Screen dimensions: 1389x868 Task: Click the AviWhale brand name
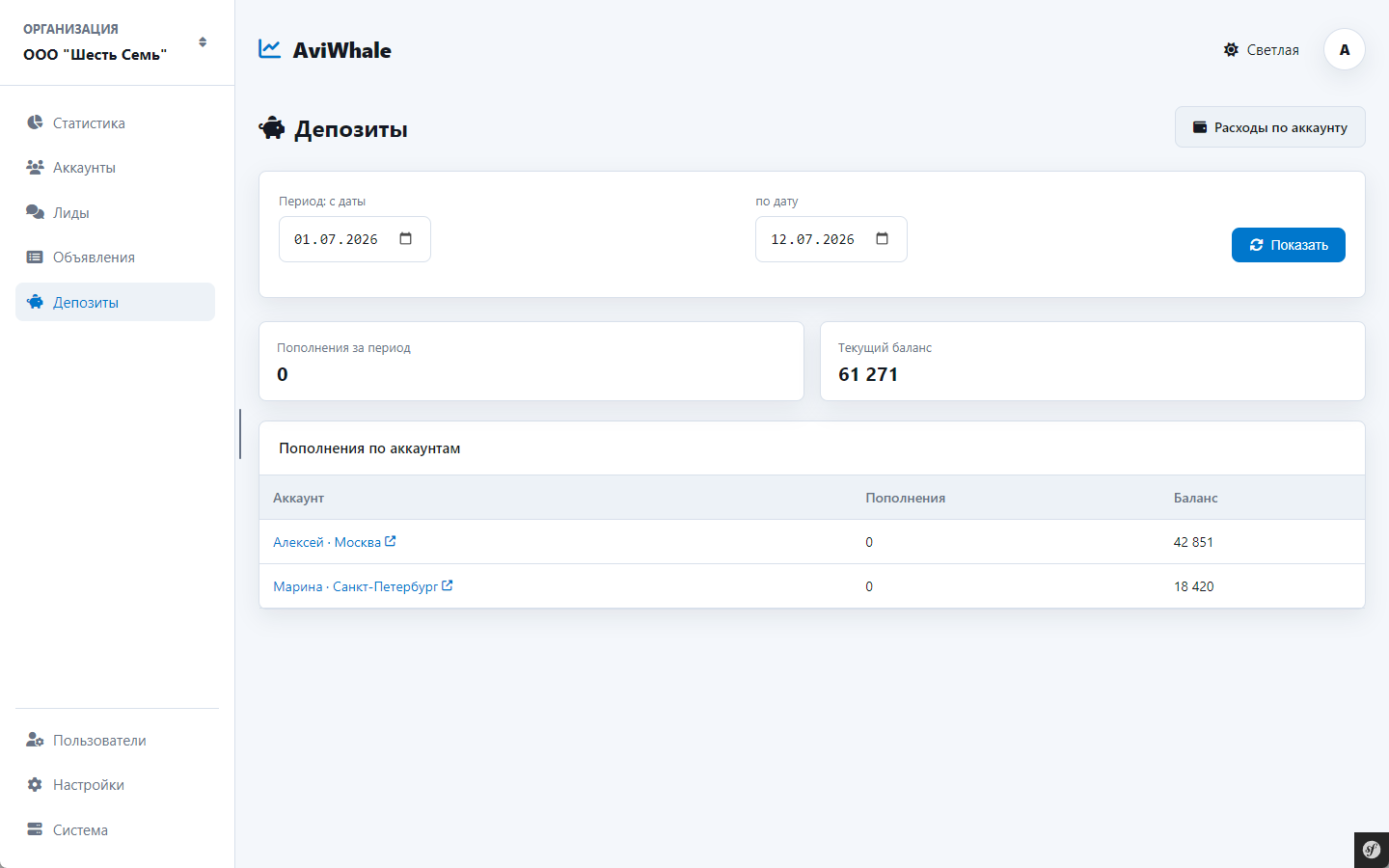342,50
